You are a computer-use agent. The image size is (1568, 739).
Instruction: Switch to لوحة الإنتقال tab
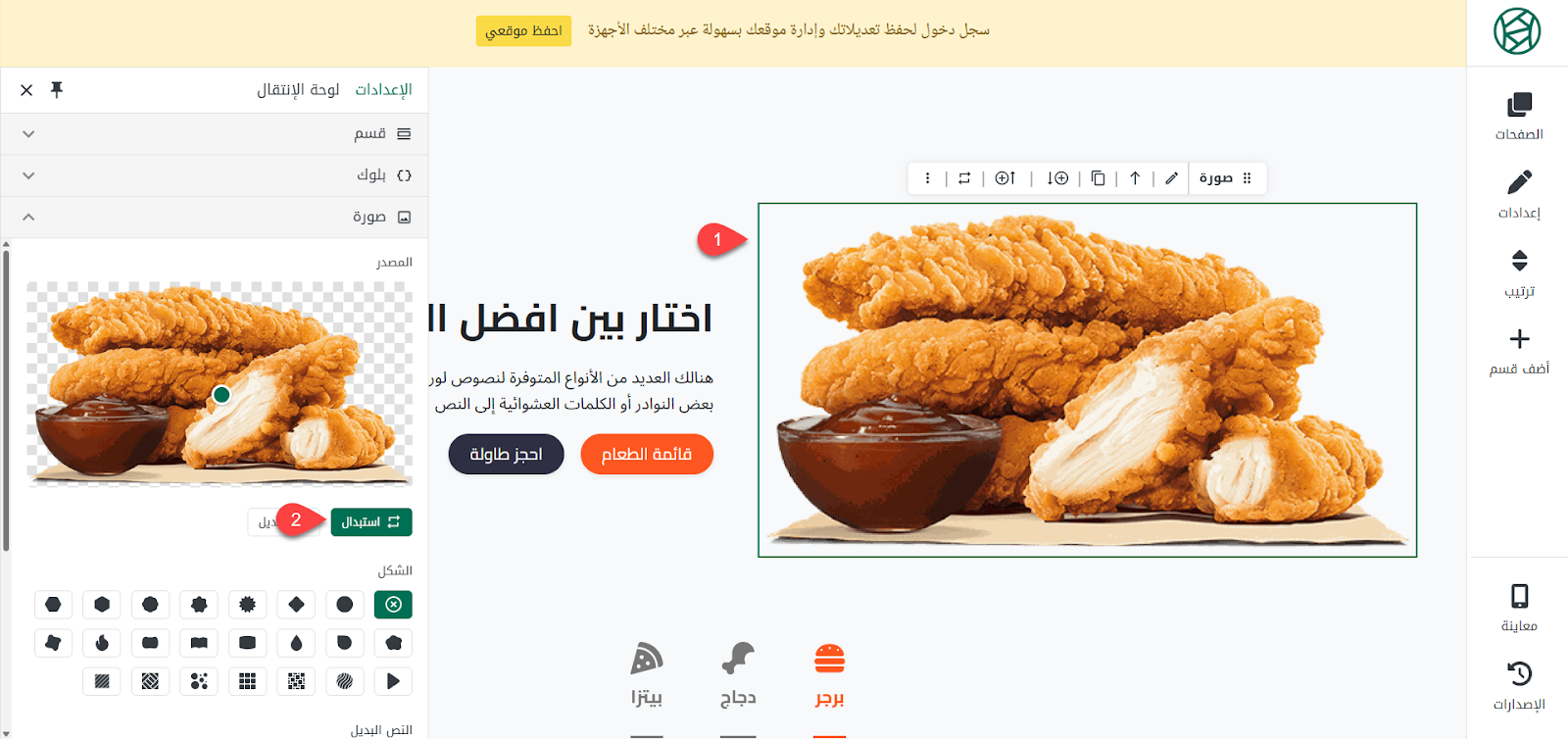(298, 90)
